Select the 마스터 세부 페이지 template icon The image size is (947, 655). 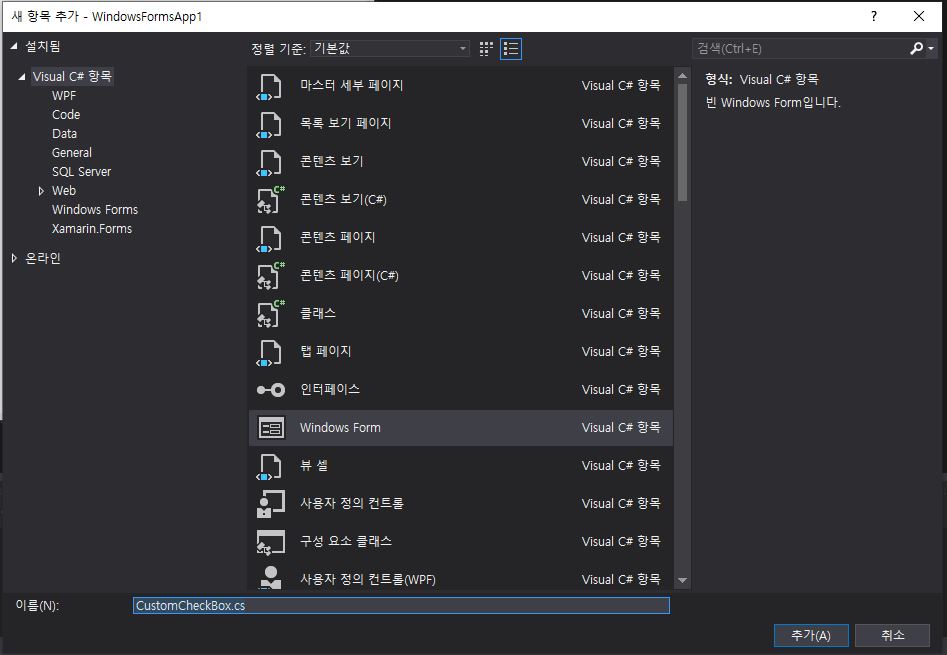pos(271,86)
